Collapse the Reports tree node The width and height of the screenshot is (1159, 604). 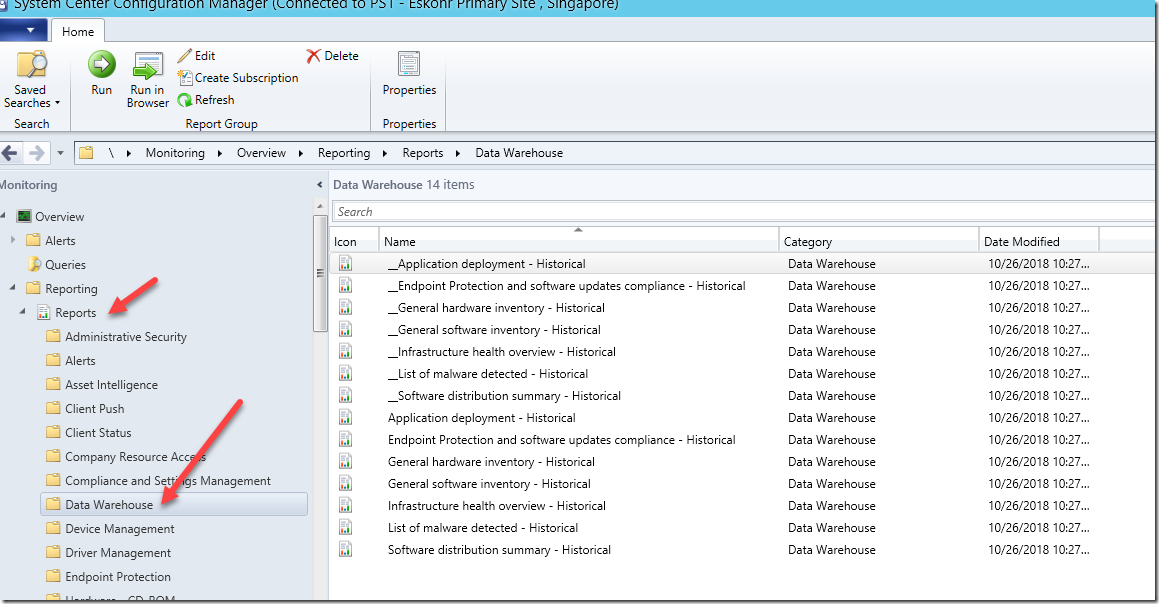[x=23, y=312]
